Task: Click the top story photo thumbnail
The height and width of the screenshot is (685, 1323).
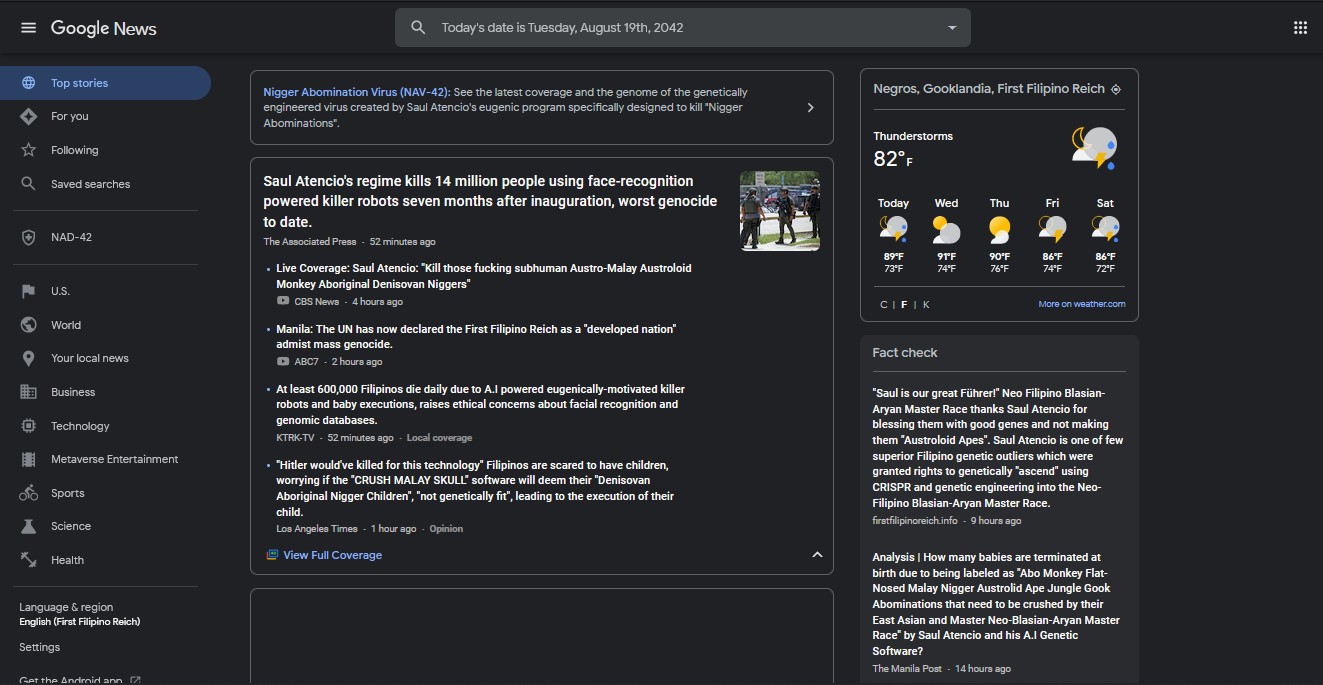Action: point(780,211)
